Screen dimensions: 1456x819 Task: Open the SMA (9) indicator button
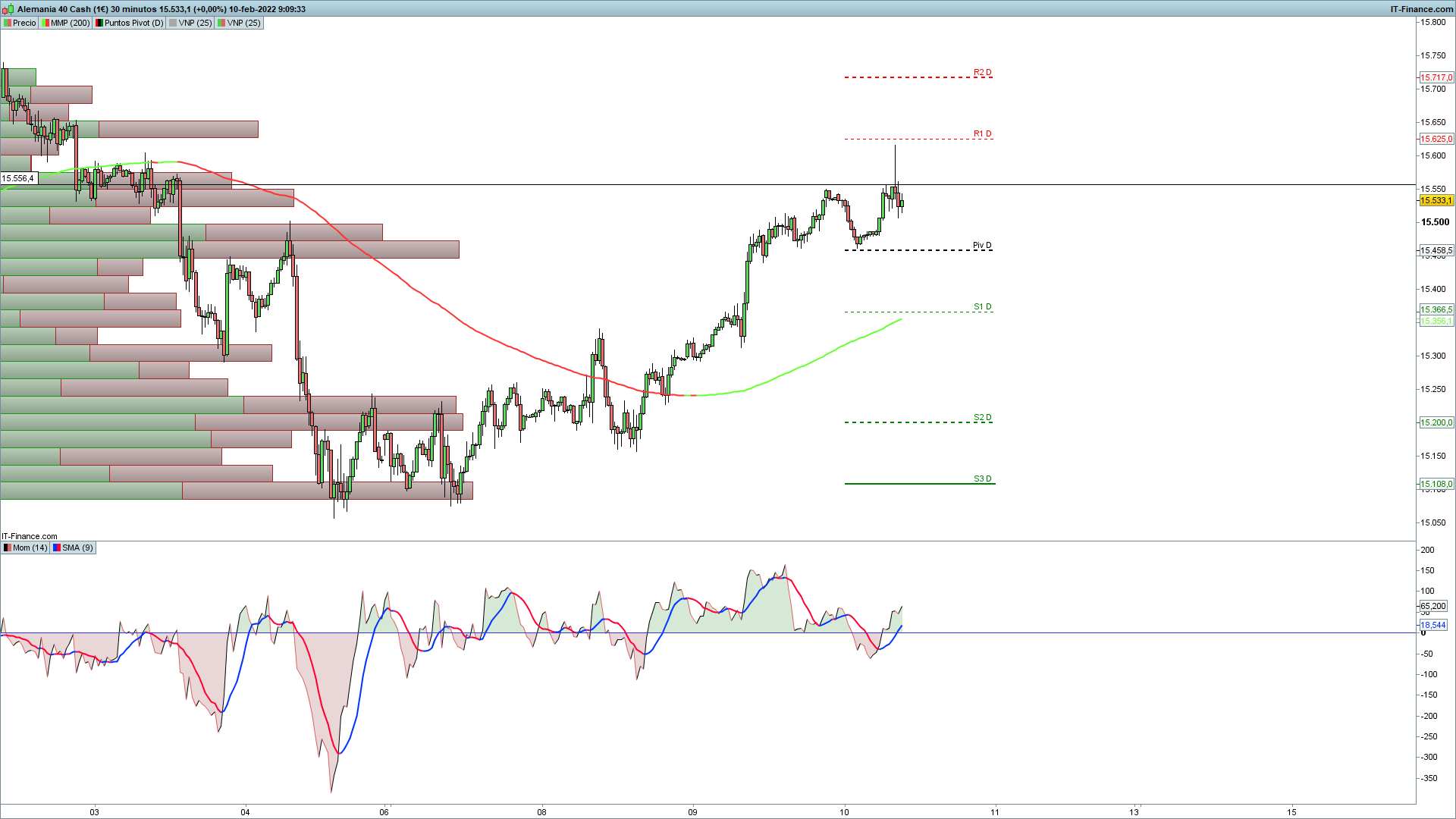point(73,548)
